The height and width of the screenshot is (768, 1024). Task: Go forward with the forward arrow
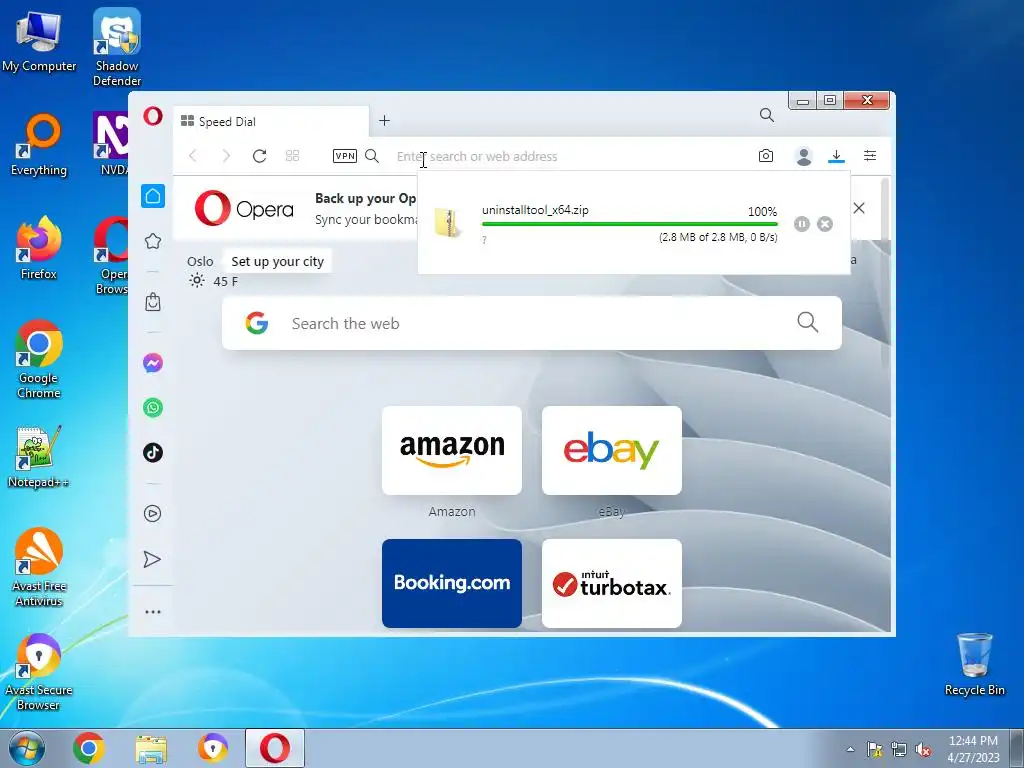[x=226, y=156]
